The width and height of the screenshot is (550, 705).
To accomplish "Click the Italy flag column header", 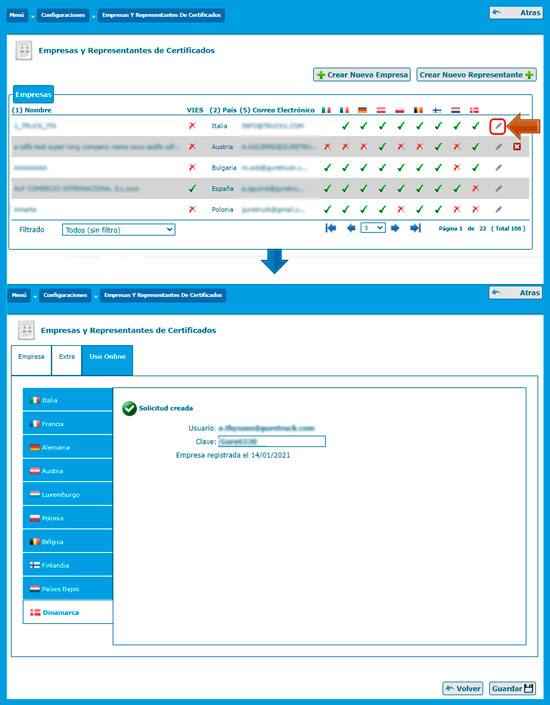I will tap(326, 110).
